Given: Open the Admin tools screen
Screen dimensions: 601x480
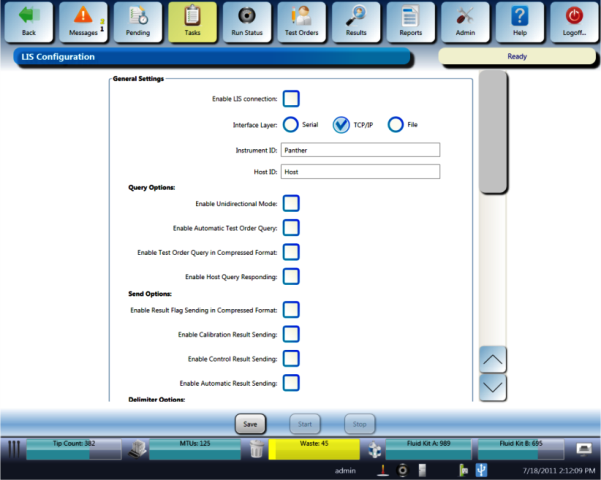Looking at the screenshot, I should pyautogui.click(x=465, y=20).
